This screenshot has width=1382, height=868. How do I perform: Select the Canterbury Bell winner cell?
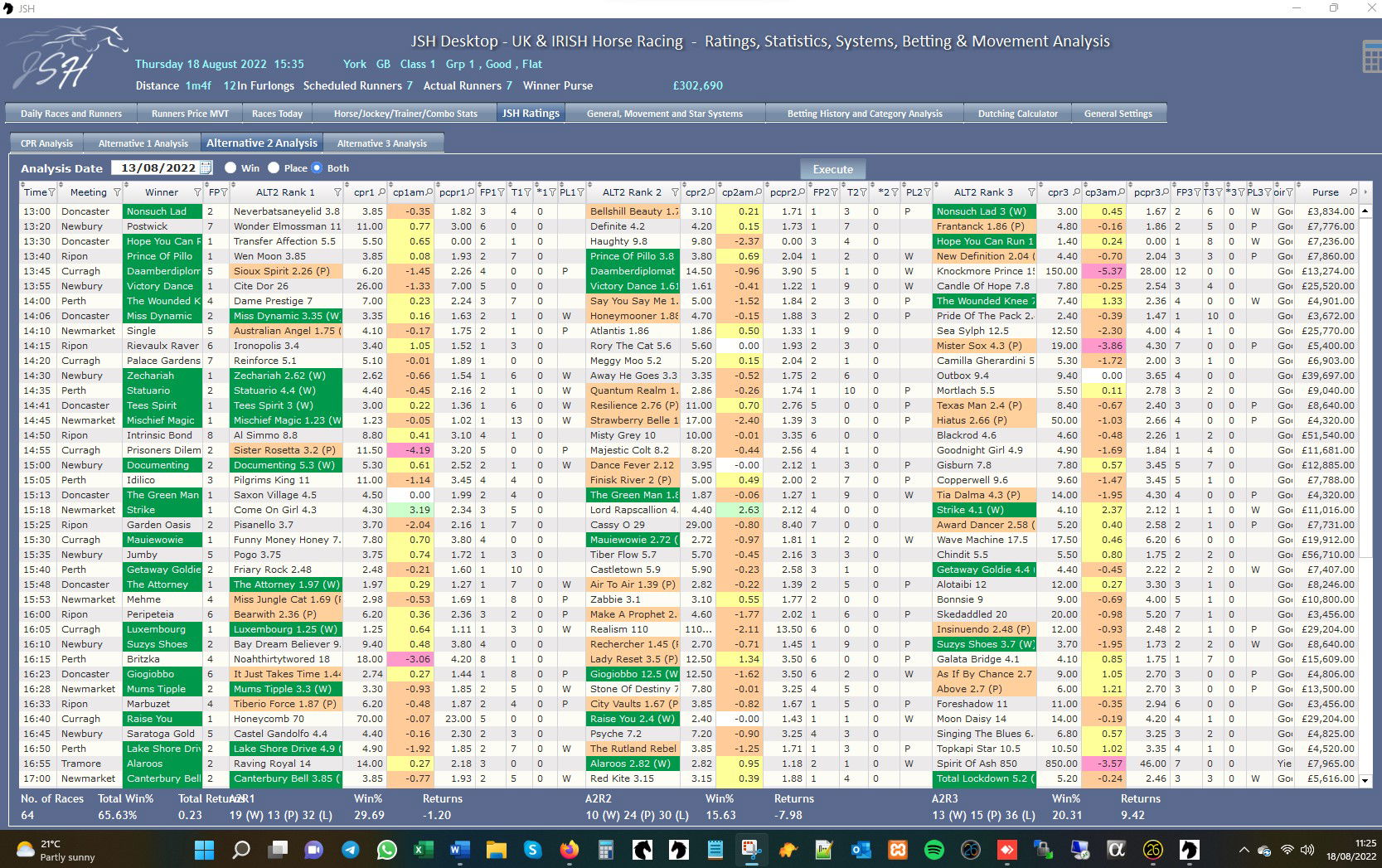coord(162,778)
